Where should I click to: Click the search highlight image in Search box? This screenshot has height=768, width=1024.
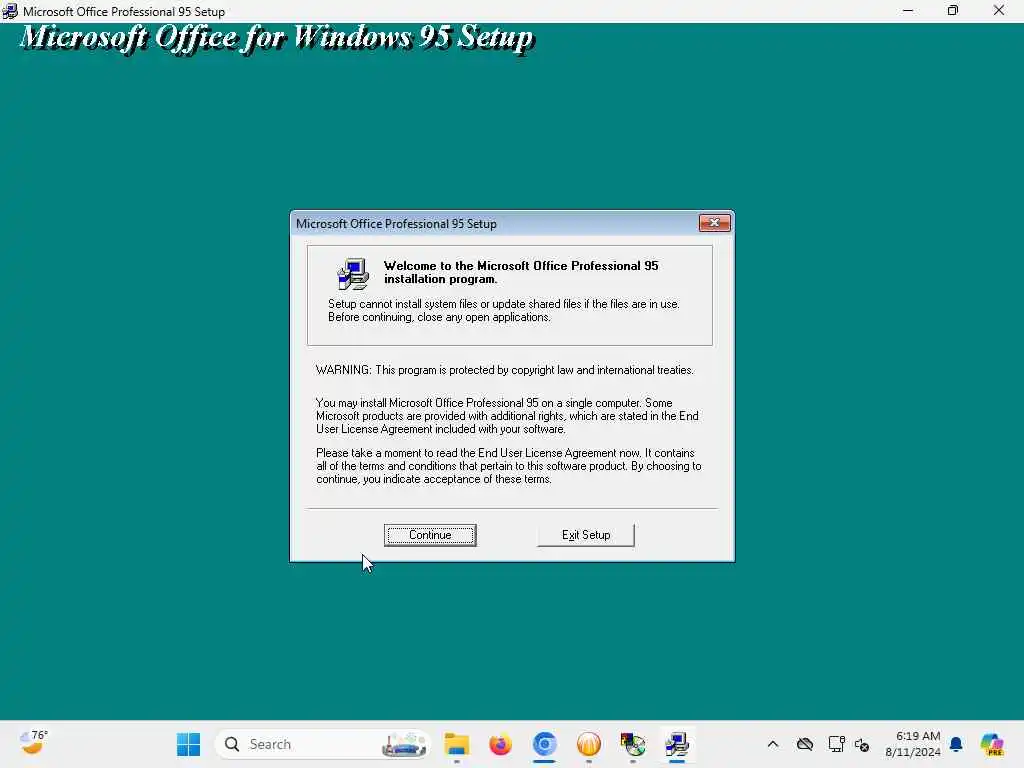(x=404, y=744)
